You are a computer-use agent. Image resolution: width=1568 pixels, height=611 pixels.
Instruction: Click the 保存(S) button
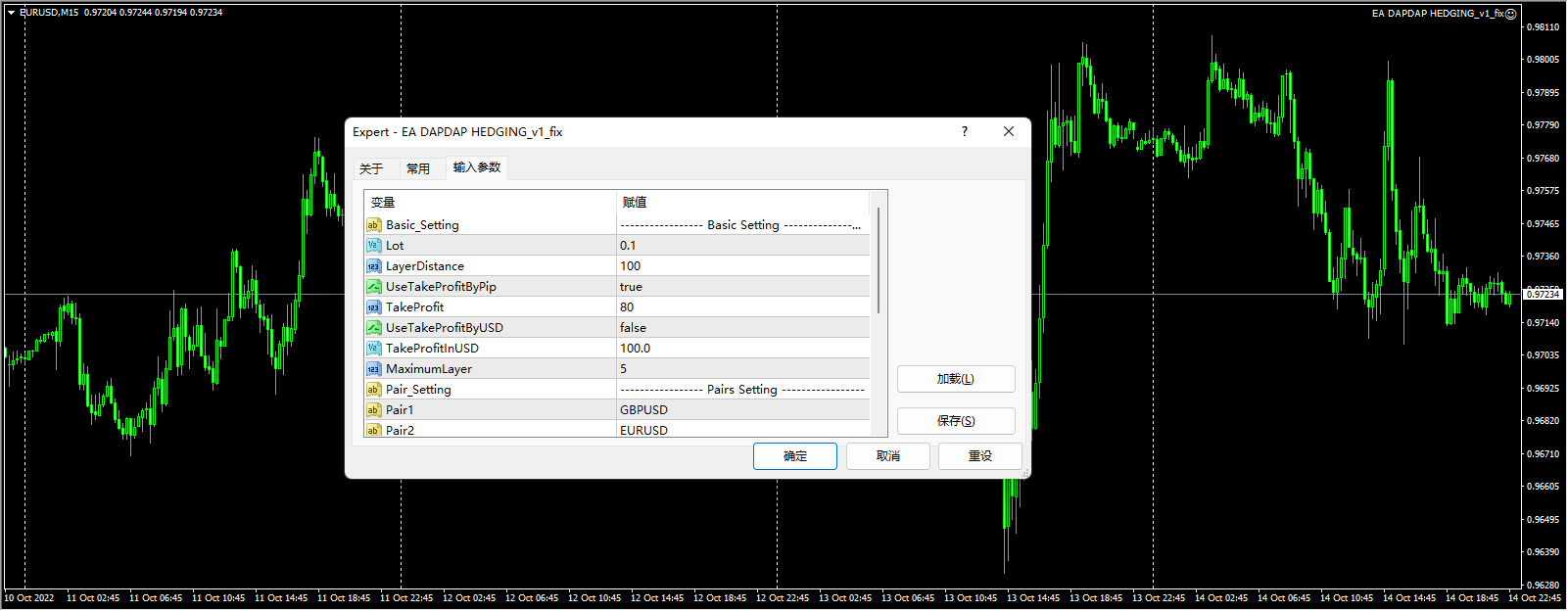(956, 421)
